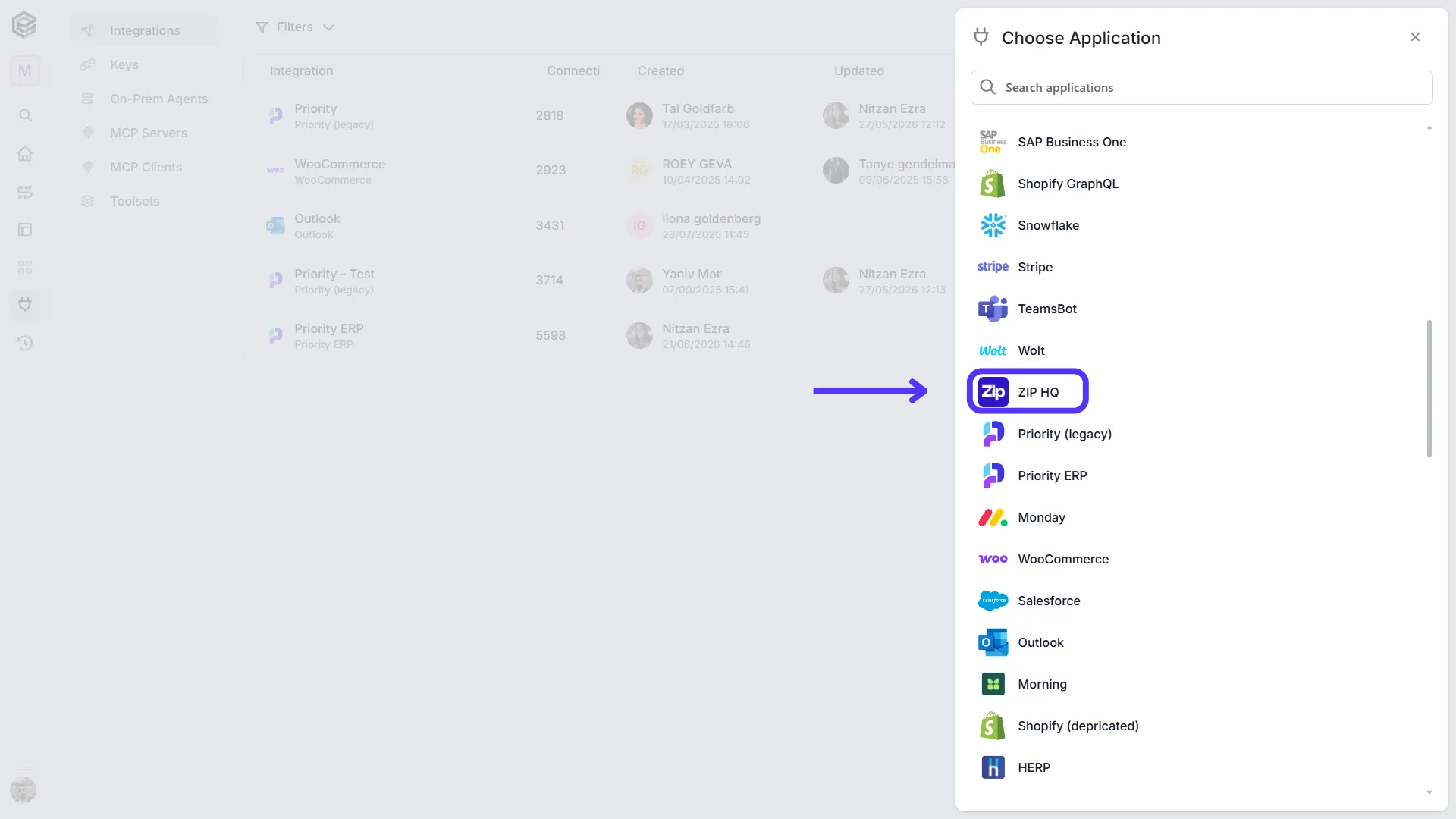The image size is (1456, 819).
Task: Choose the Shopify GraphQL app icon
Action: (993, 184)
